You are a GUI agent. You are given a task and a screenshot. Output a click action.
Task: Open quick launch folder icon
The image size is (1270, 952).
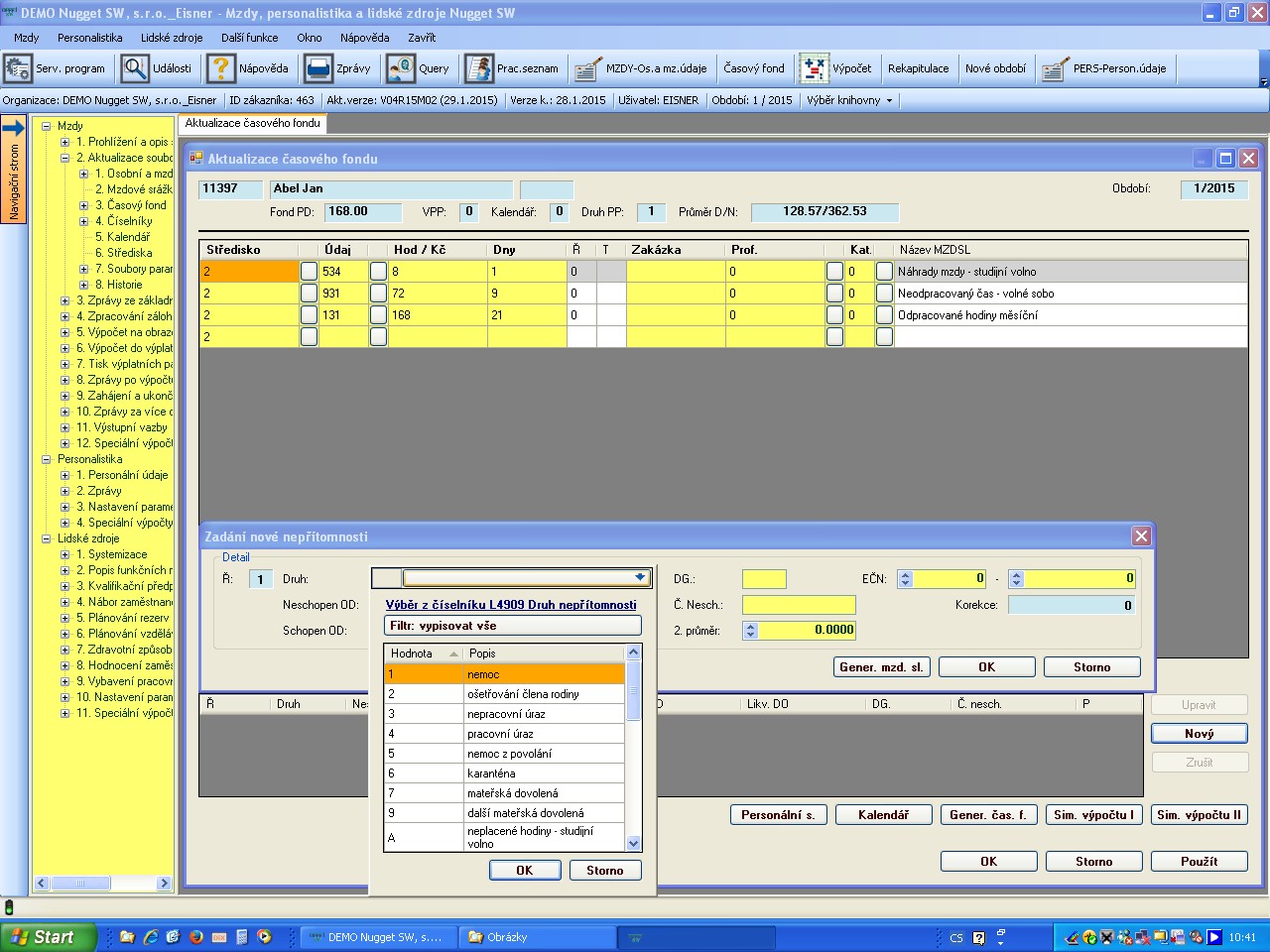127,937
